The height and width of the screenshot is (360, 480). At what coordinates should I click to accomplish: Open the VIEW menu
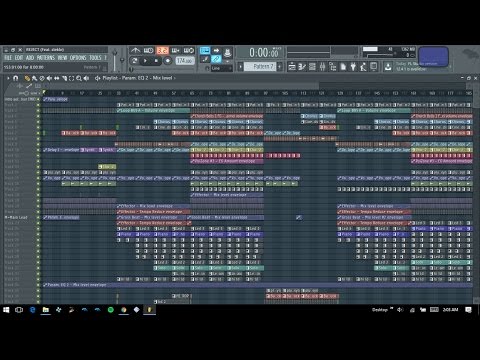pos(62,58)
